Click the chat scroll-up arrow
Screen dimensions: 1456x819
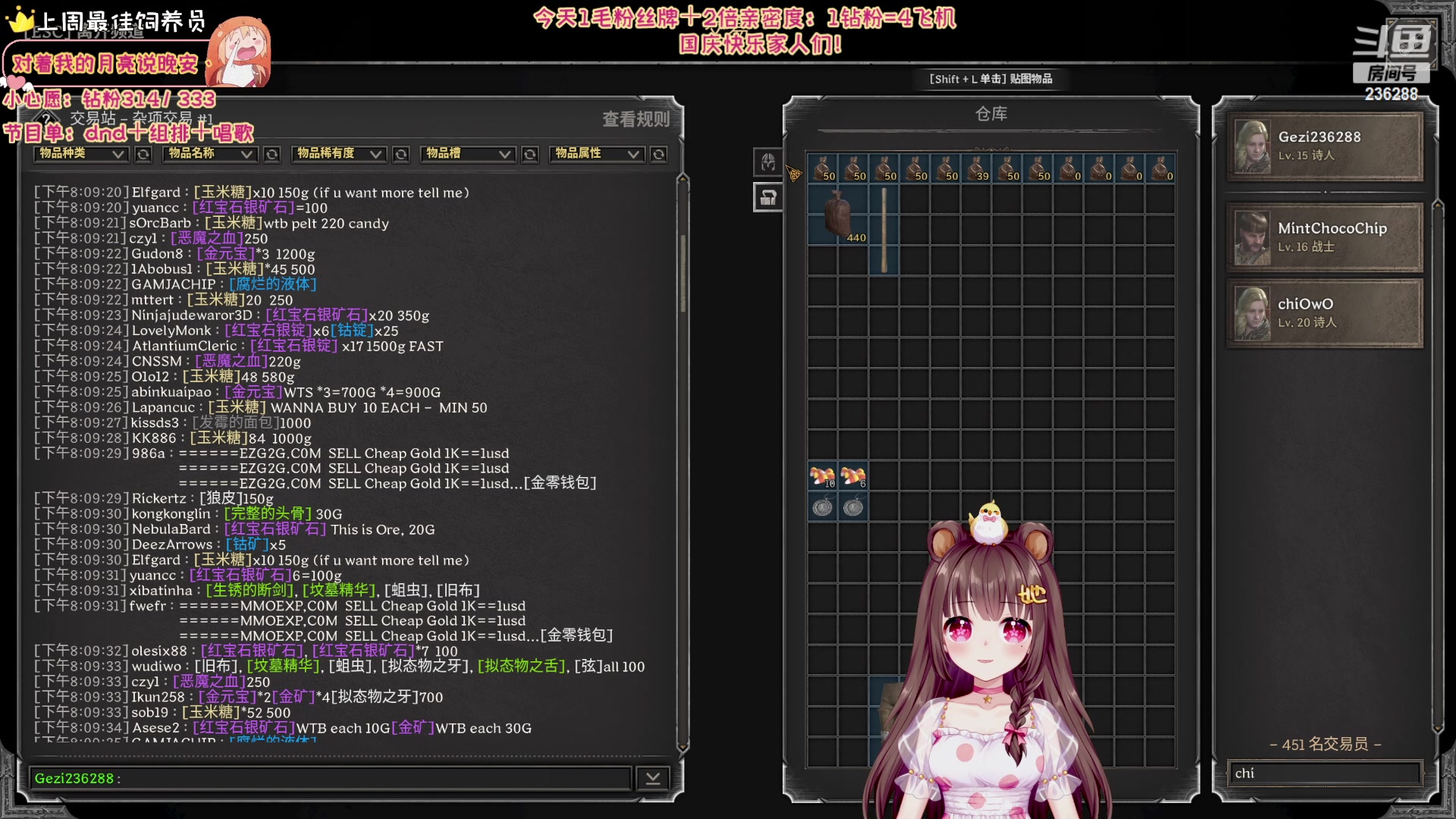[x=682, y=179]
